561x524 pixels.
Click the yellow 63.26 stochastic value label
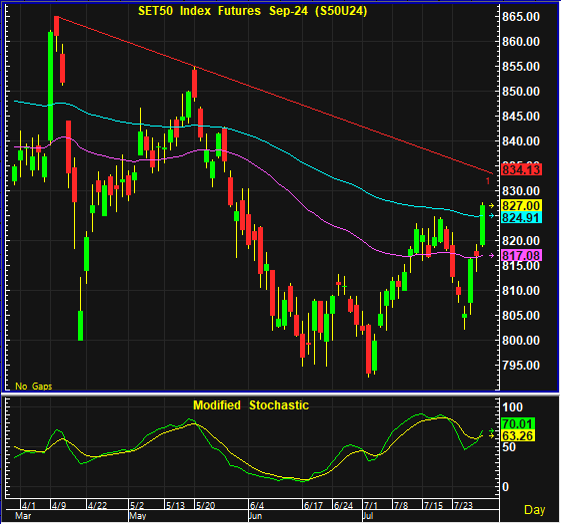tap(518, 436)
